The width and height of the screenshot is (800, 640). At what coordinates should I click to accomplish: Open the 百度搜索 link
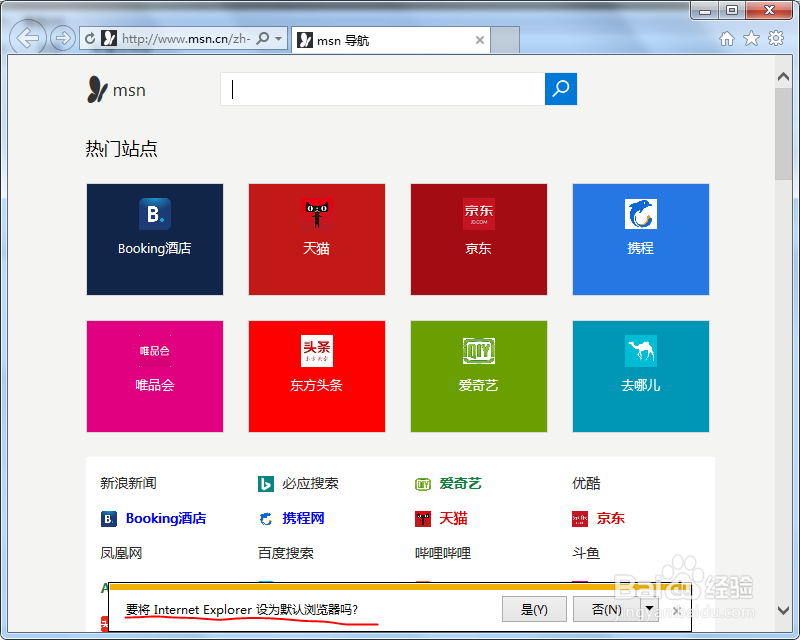(286, 553)
